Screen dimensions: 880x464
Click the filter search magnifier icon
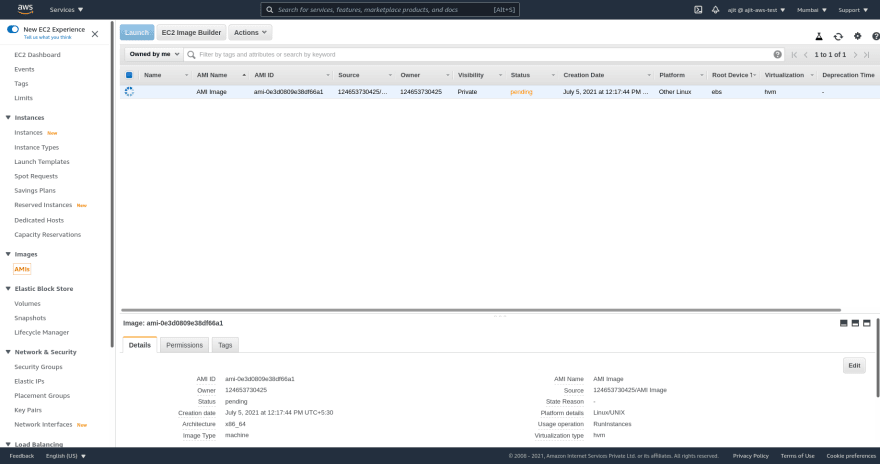(x=191, y=54)
